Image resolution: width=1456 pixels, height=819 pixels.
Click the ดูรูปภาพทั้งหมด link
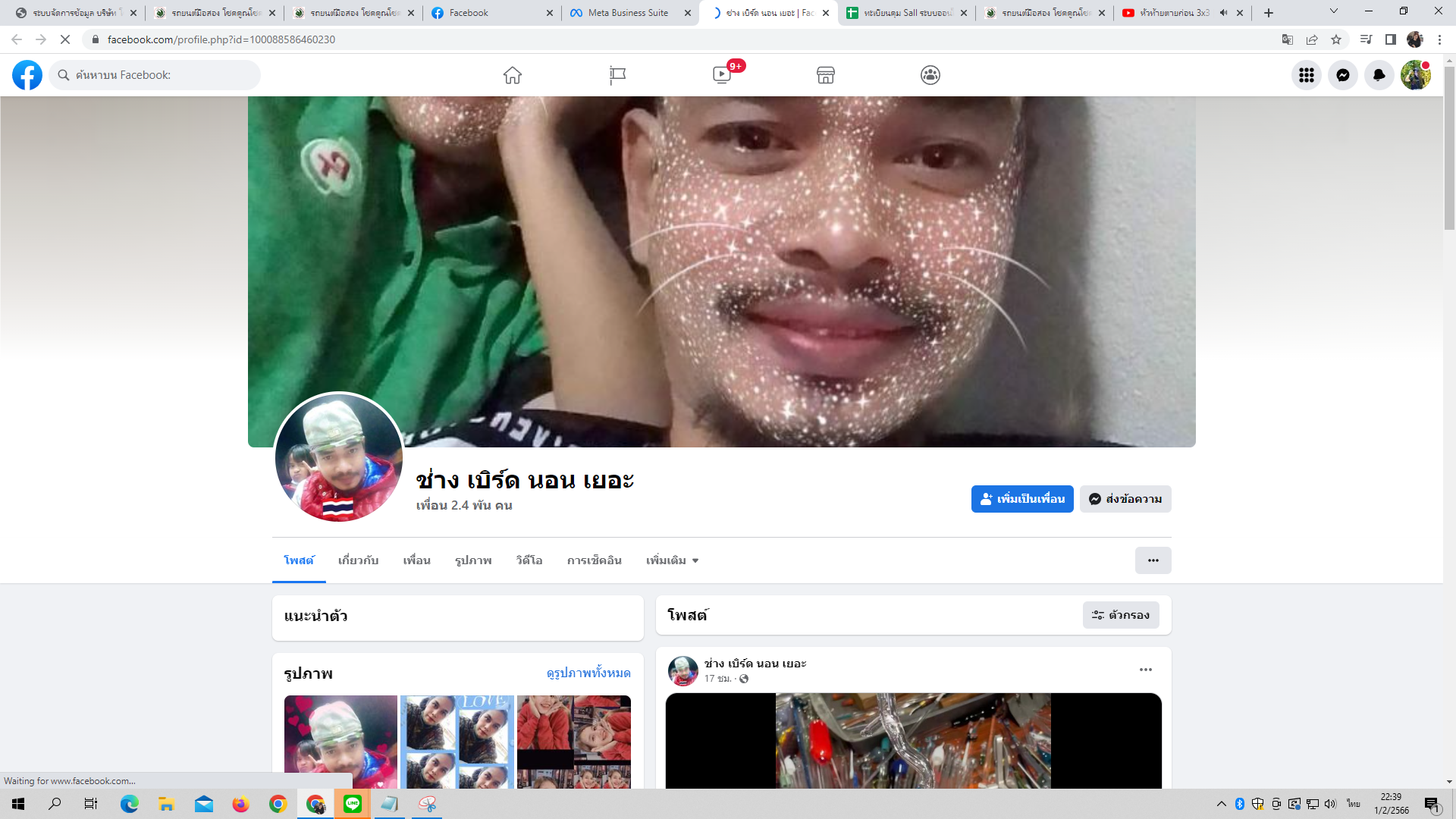point(588,673)
